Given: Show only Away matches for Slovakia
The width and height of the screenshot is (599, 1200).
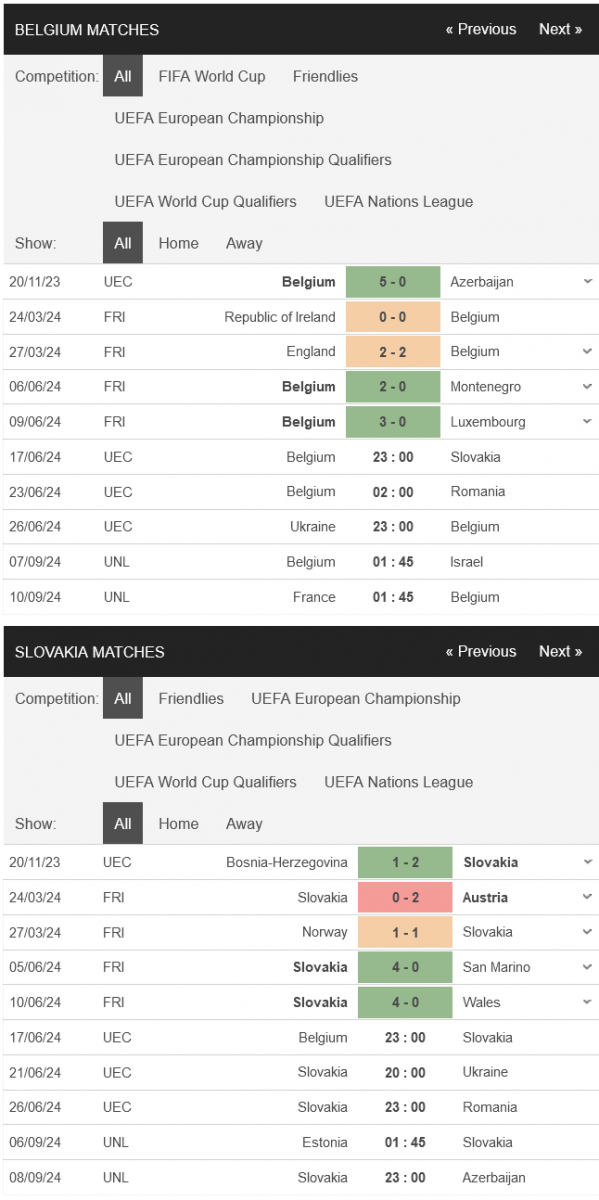Looking at the screenshot, I should [x=244, y=824].
